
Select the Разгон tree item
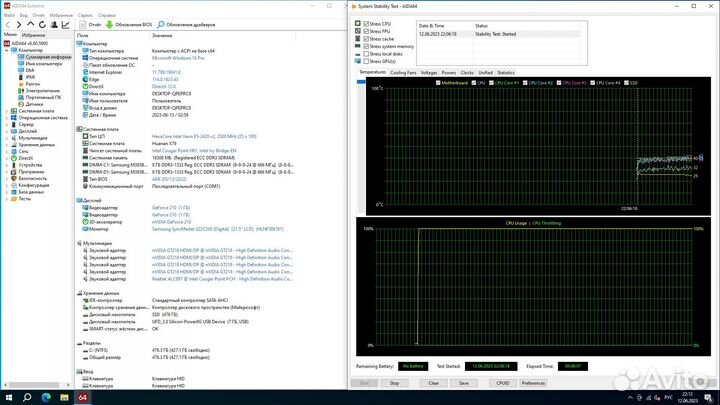[33, 84]
